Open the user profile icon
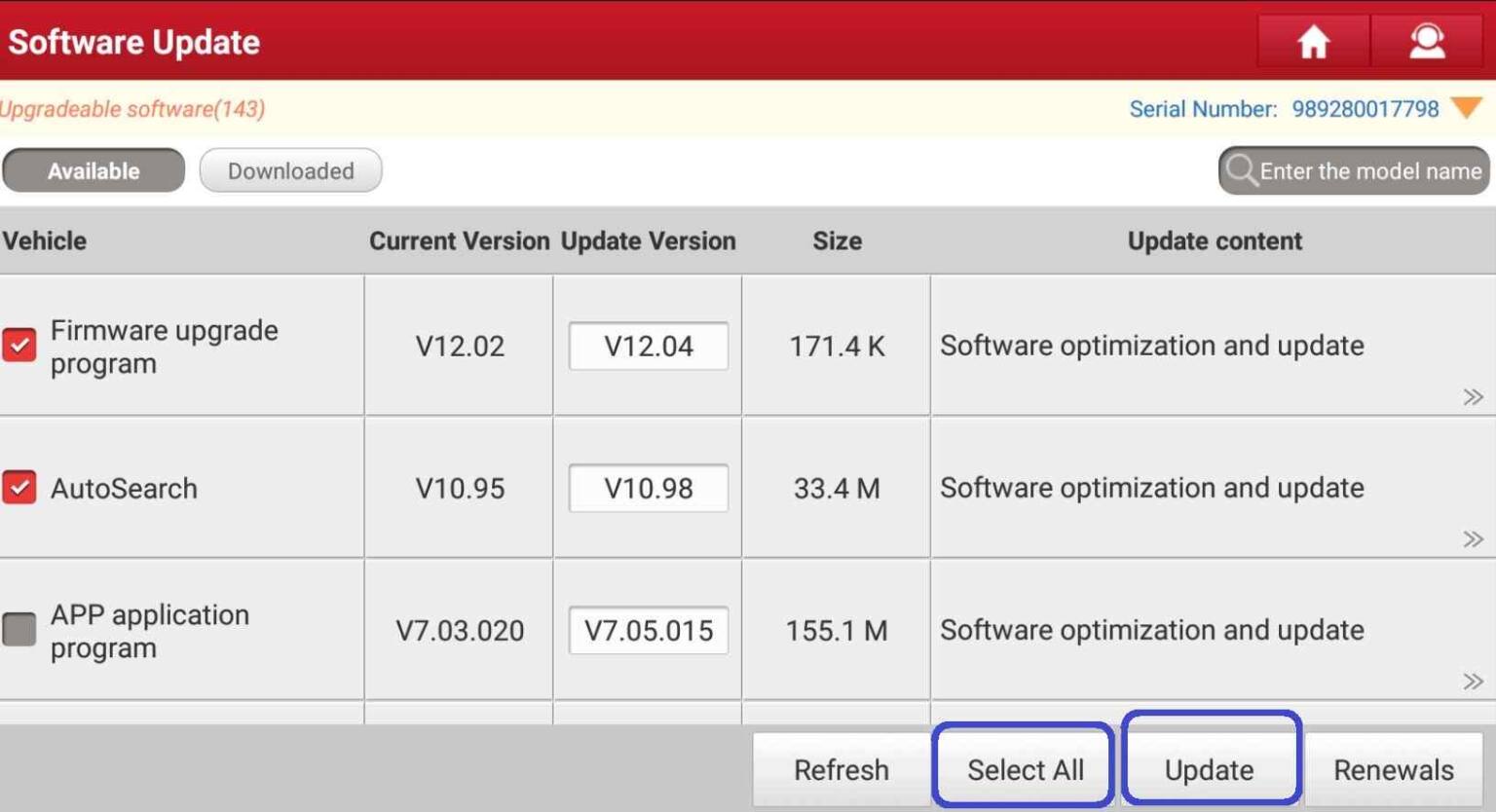The height and width of the screenshot is (812, 1496). point(1427,42)
